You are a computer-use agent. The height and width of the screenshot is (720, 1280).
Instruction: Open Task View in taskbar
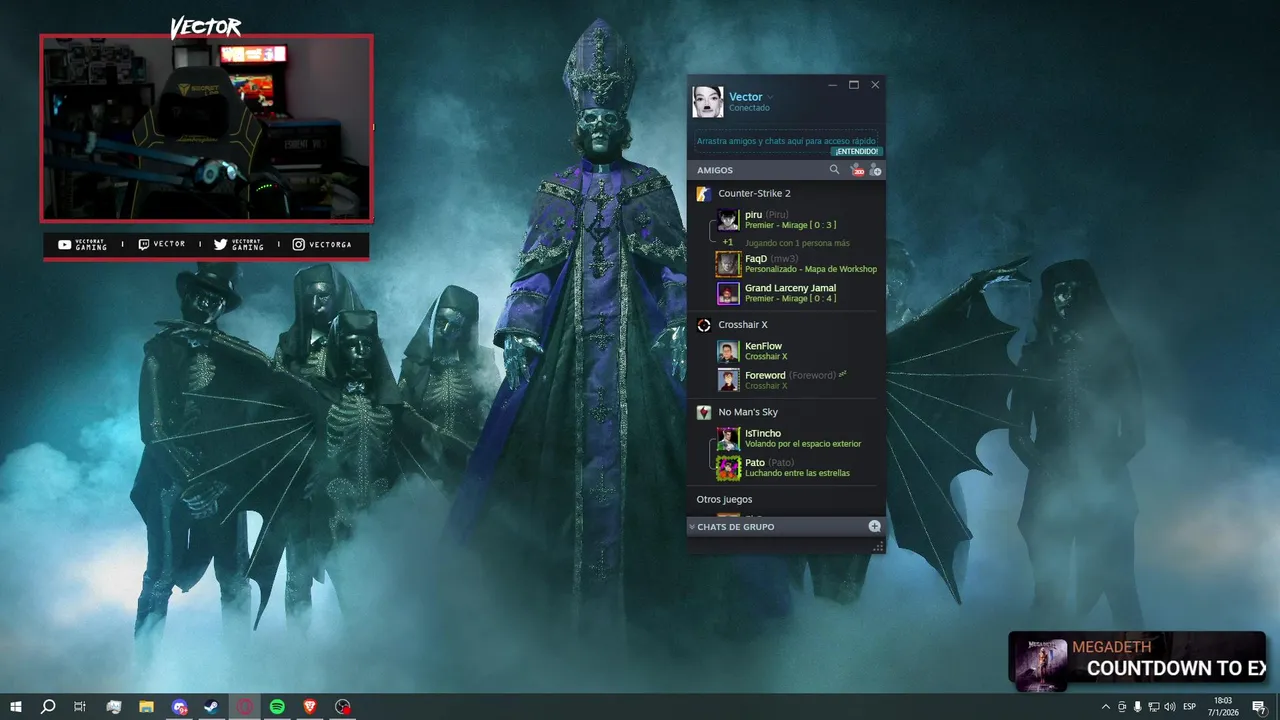click(x=80, y=706)
